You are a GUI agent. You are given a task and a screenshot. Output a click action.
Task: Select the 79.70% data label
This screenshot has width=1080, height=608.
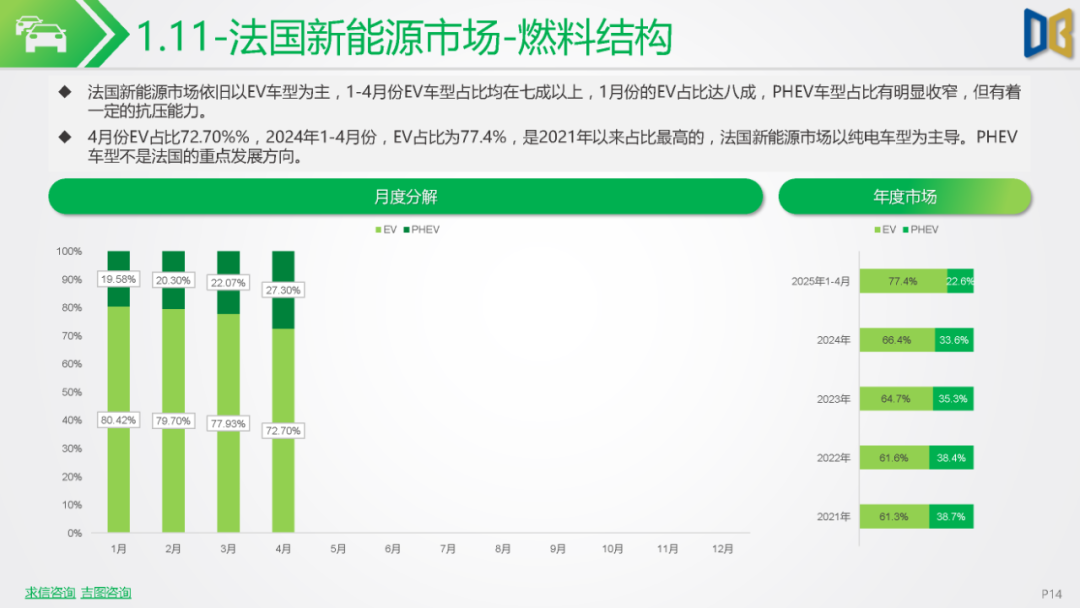click(x=173, y=421)
